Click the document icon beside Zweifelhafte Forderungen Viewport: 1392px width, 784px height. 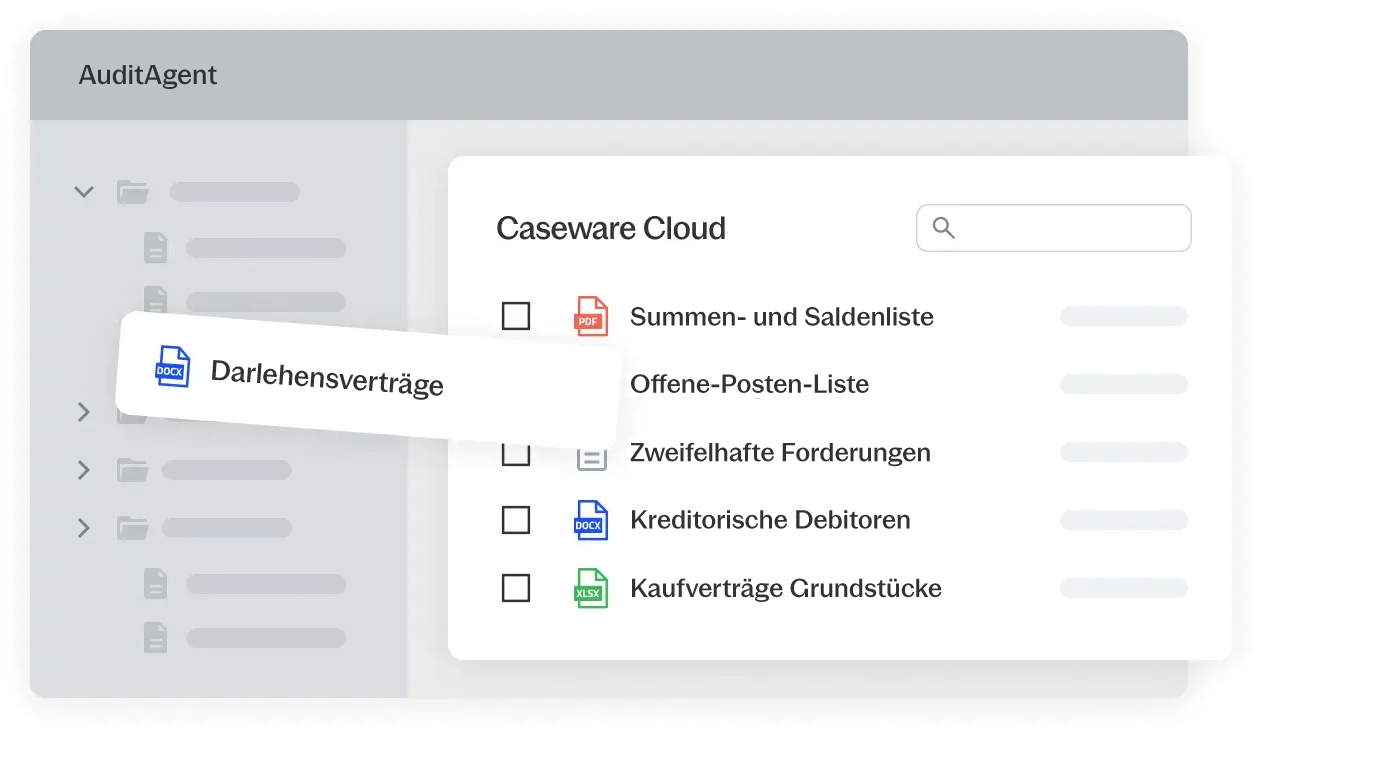click(x=592, y=458)
